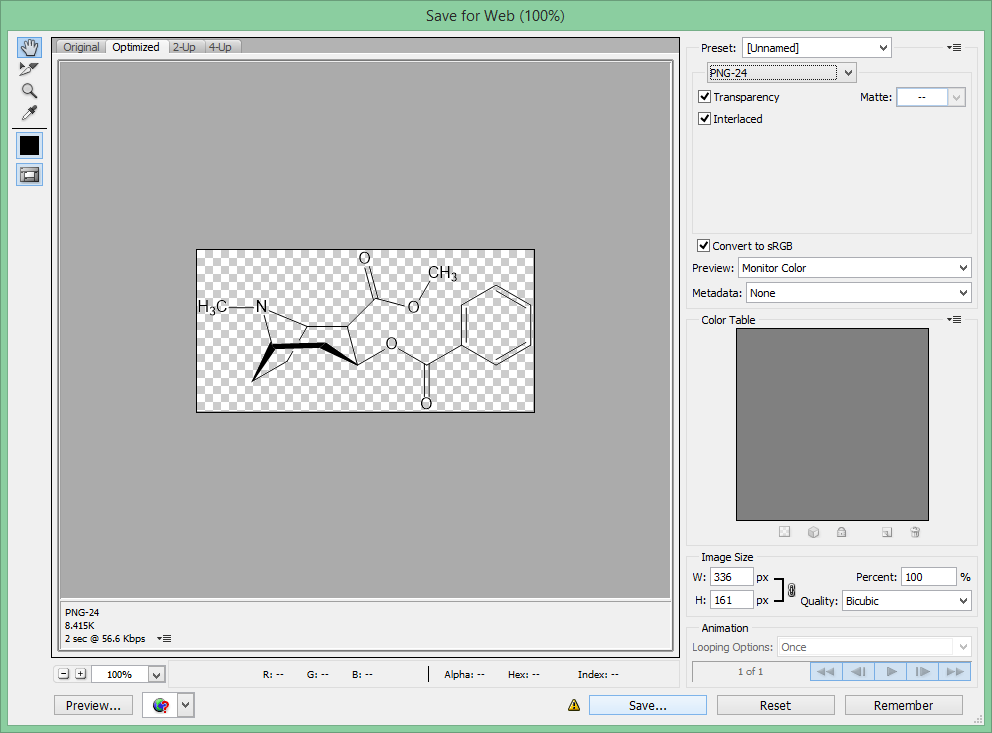
Task: Open the Optimize panel menu icon
Action: 954,47
